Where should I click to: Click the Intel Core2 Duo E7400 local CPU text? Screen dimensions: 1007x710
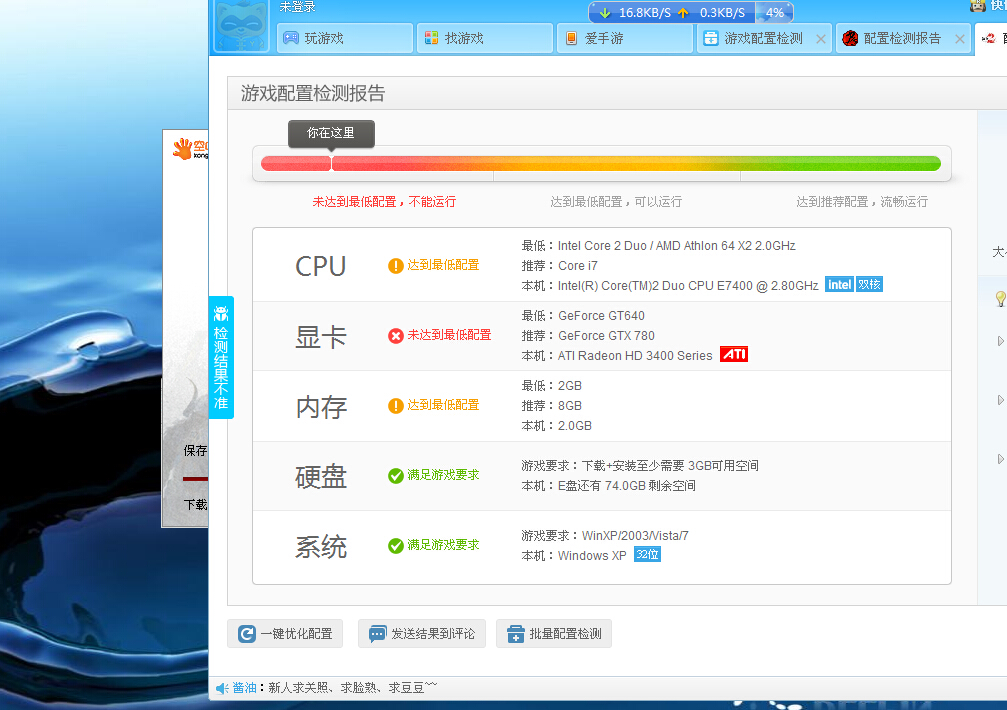point(688,286)
